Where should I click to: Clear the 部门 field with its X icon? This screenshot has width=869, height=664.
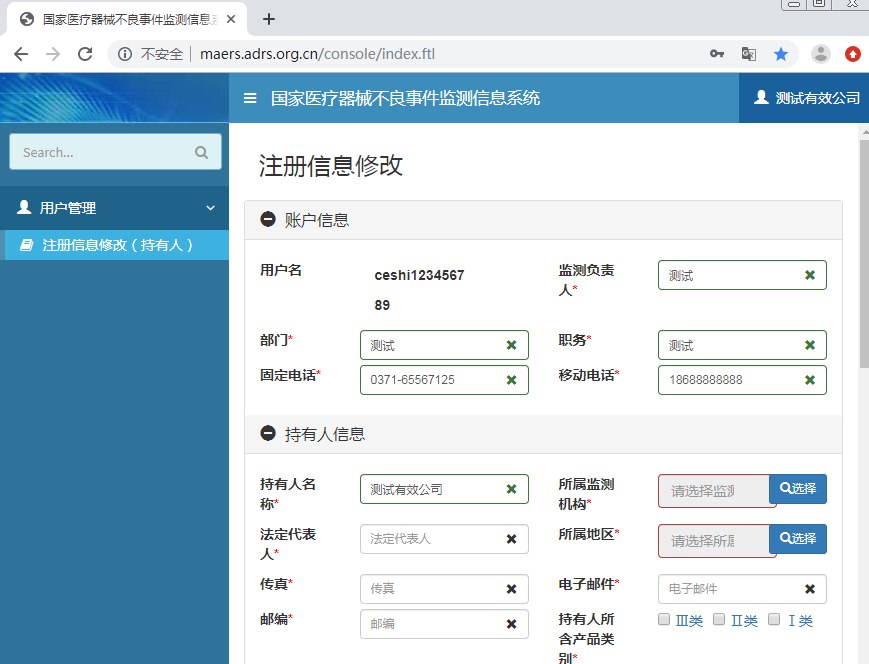511,345
